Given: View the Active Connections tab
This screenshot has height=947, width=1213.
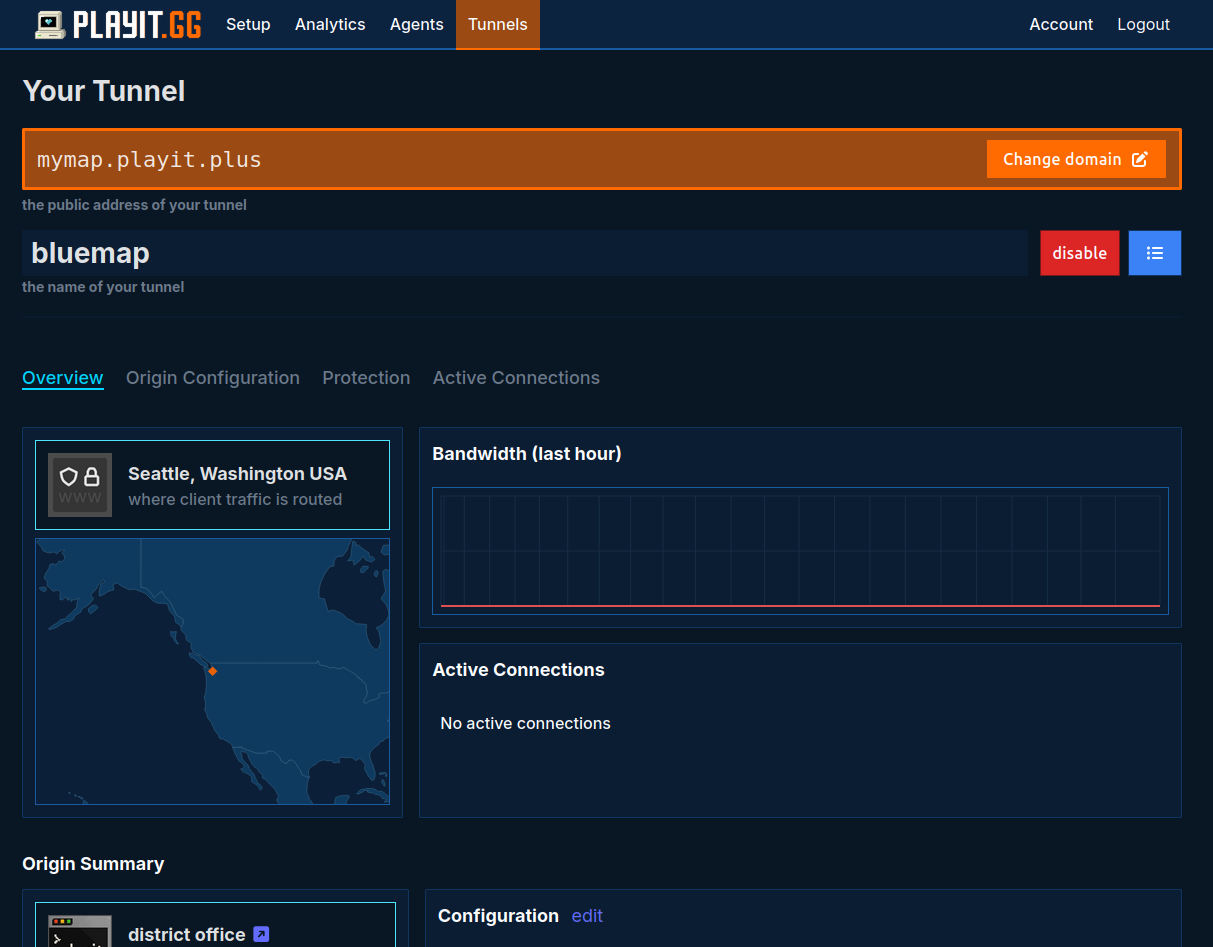Looking at the screenshot, I should click(516, 378).
